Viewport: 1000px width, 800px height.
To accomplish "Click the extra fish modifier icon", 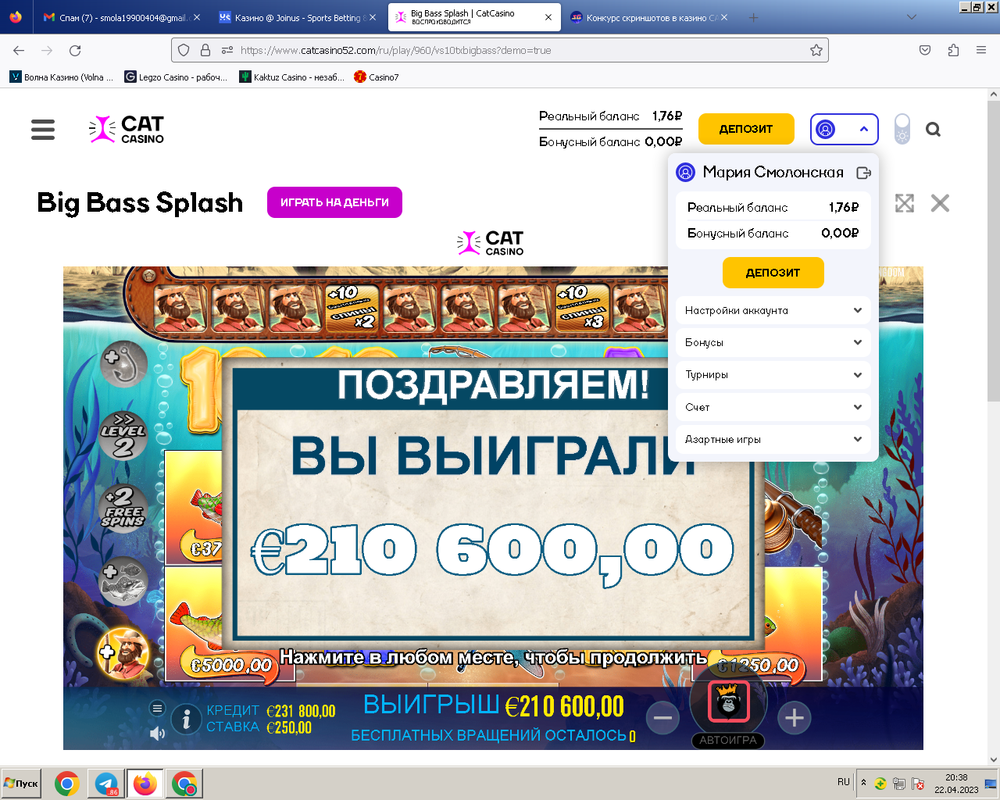I will click(x=124, y=582).
